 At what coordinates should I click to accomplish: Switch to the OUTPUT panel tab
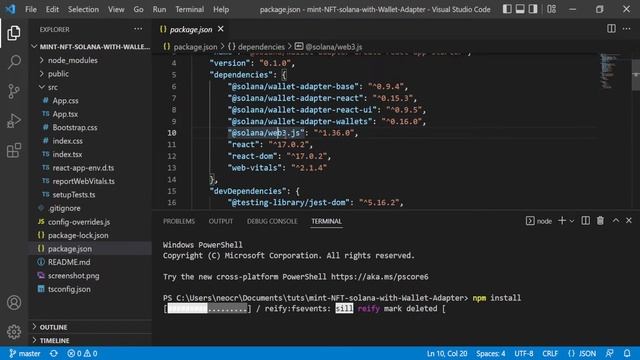coord(221,221)
